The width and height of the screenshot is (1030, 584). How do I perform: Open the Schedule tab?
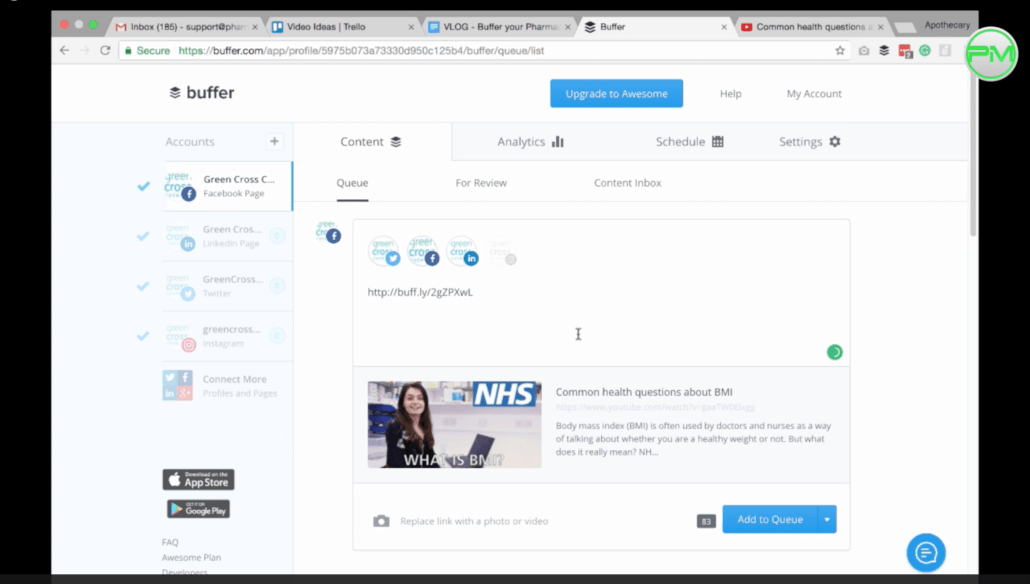click(x=689, y=141)
